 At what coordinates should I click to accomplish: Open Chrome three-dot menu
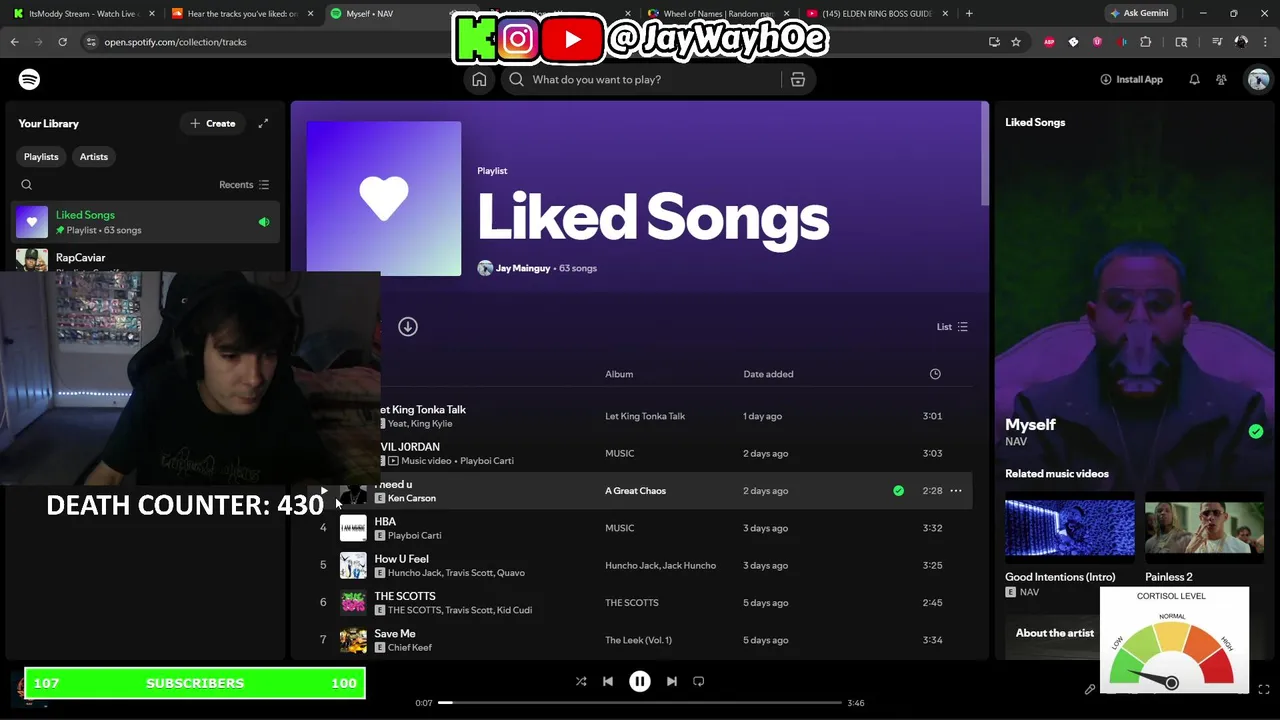point(1265,42)
